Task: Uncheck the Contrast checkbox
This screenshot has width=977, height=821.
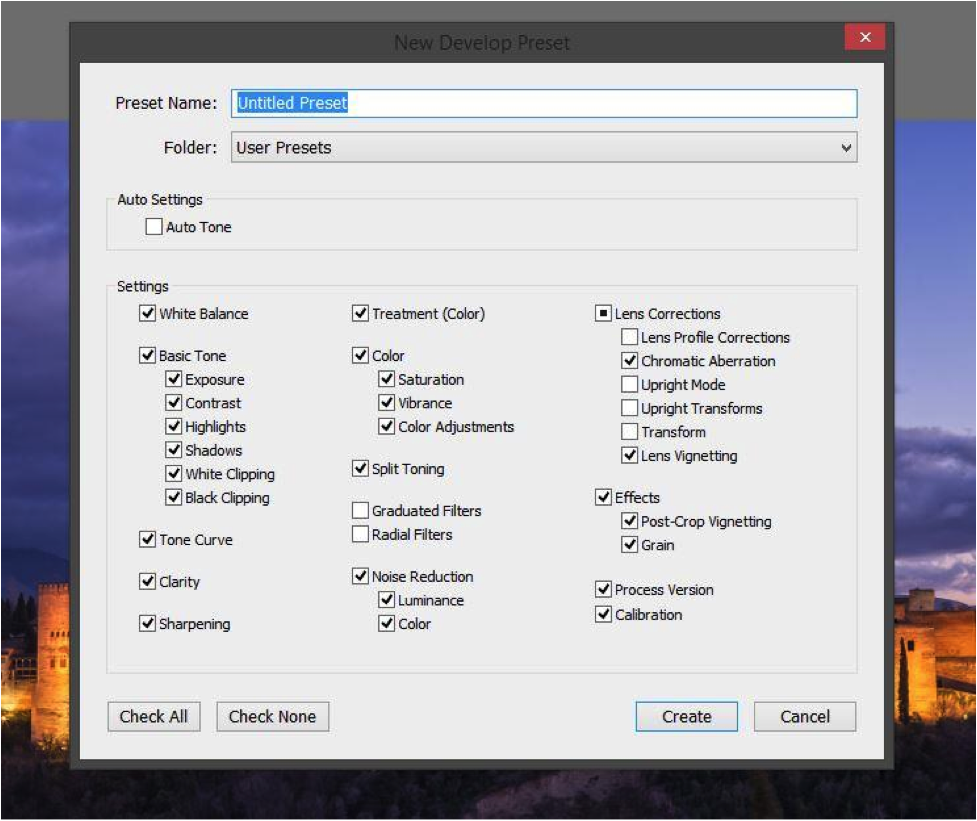Action: [x=174, y=402]
